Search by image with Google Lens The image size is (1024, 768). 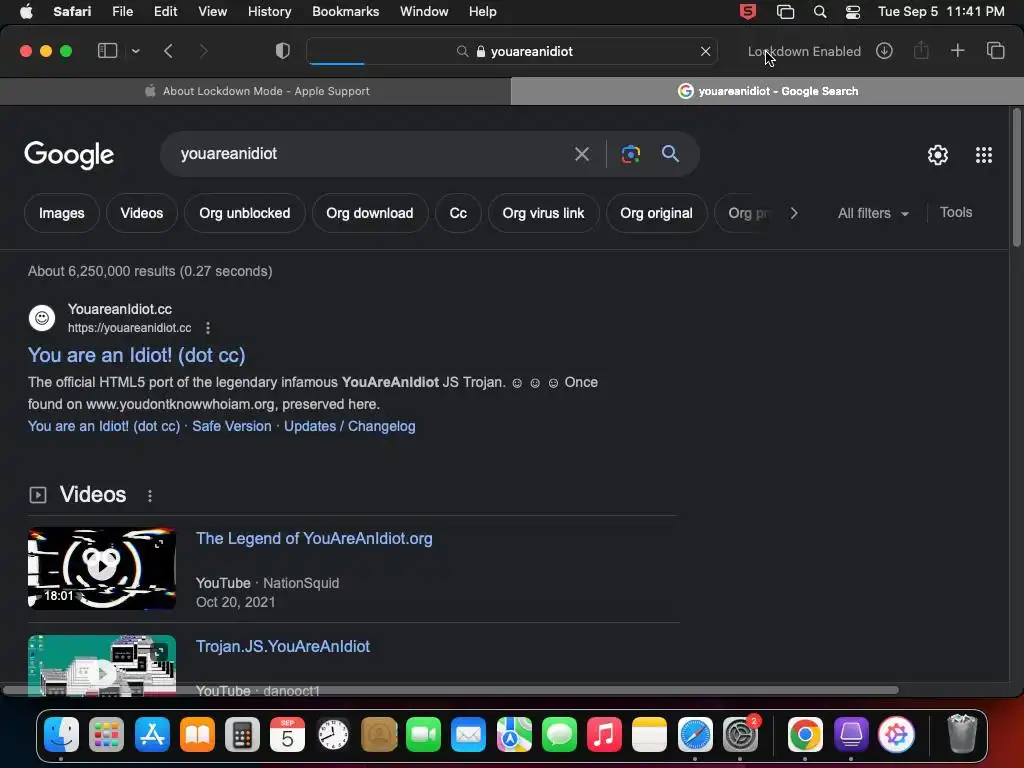click(630, 154)
